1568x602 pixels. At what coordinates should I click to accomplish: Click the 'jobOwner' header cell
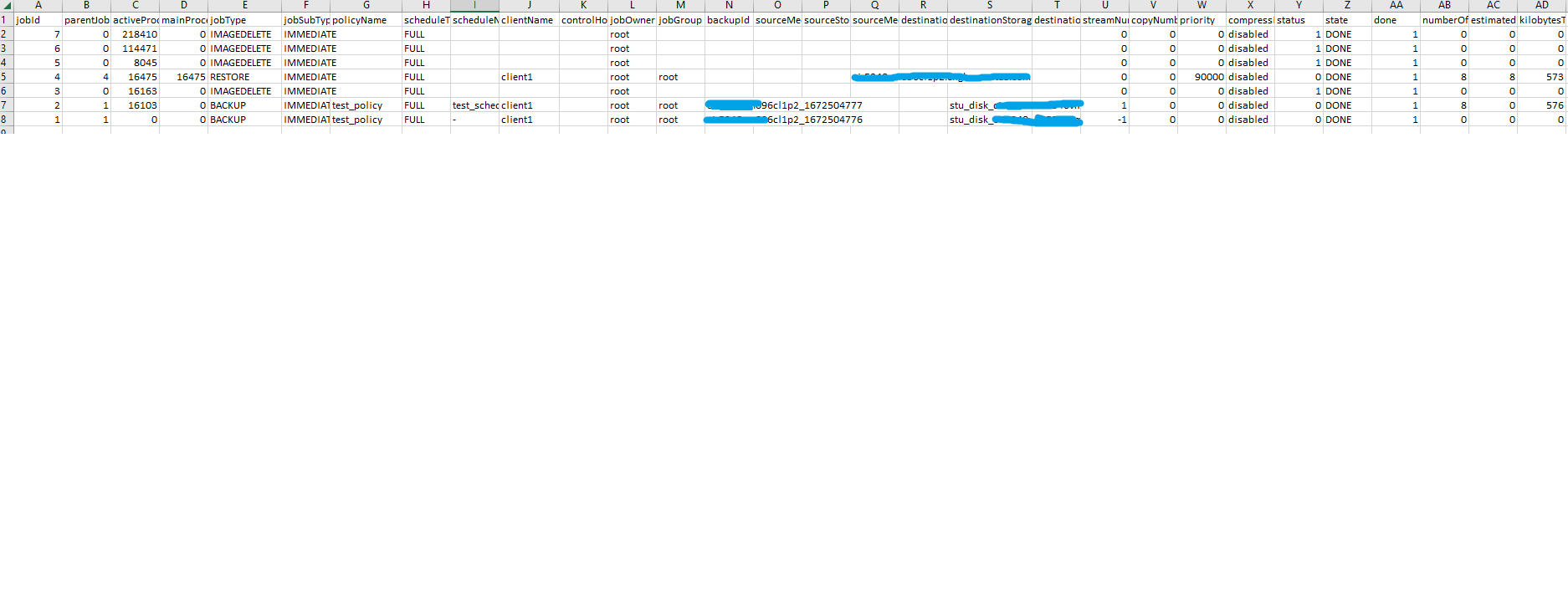(x=633, y=20)
